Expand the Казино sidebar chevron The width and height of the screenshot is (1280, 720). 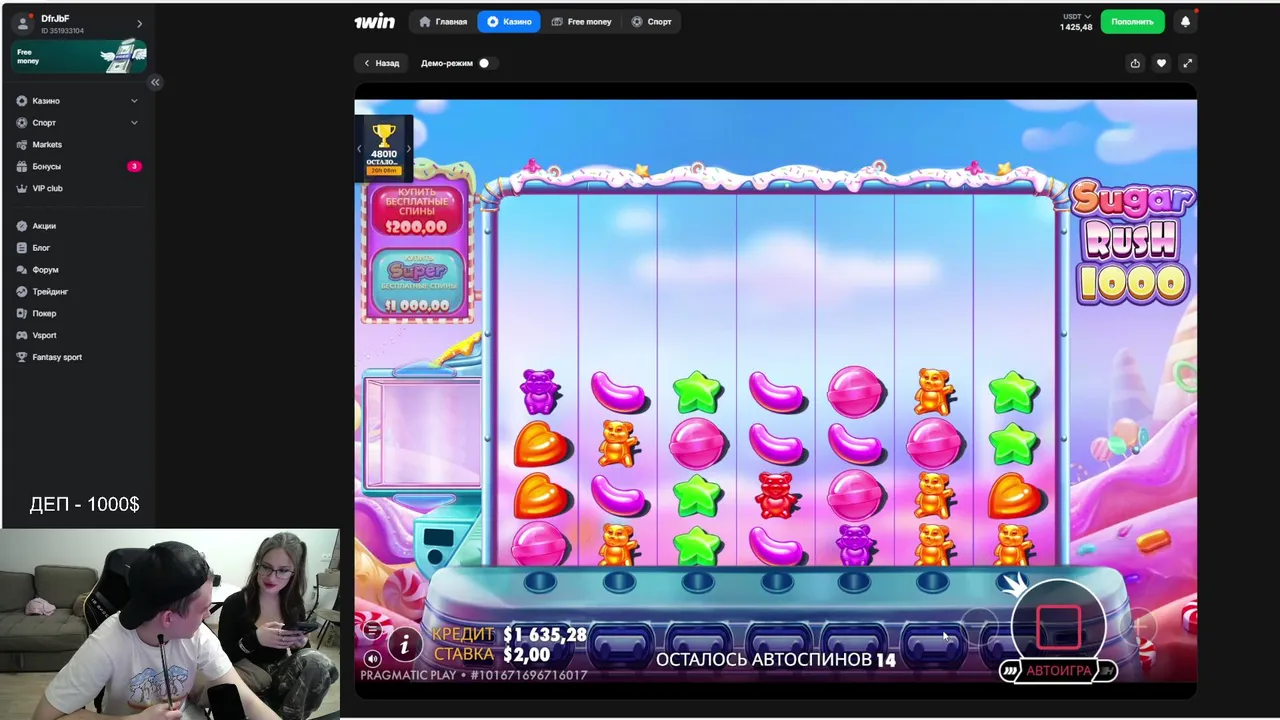coord(134,101)
